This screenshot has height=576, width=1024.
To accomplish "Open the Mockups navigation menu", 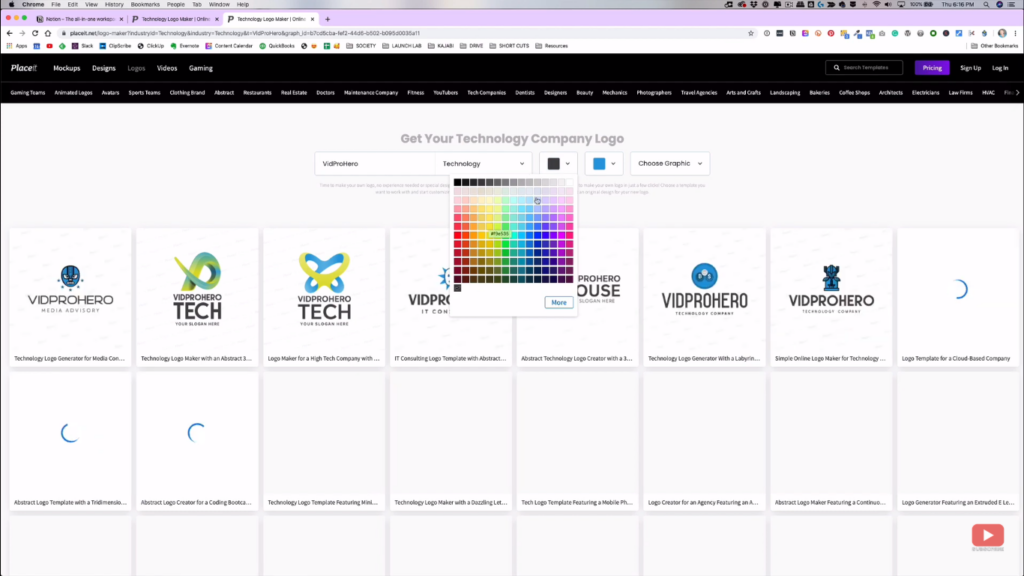I will 67,68.
